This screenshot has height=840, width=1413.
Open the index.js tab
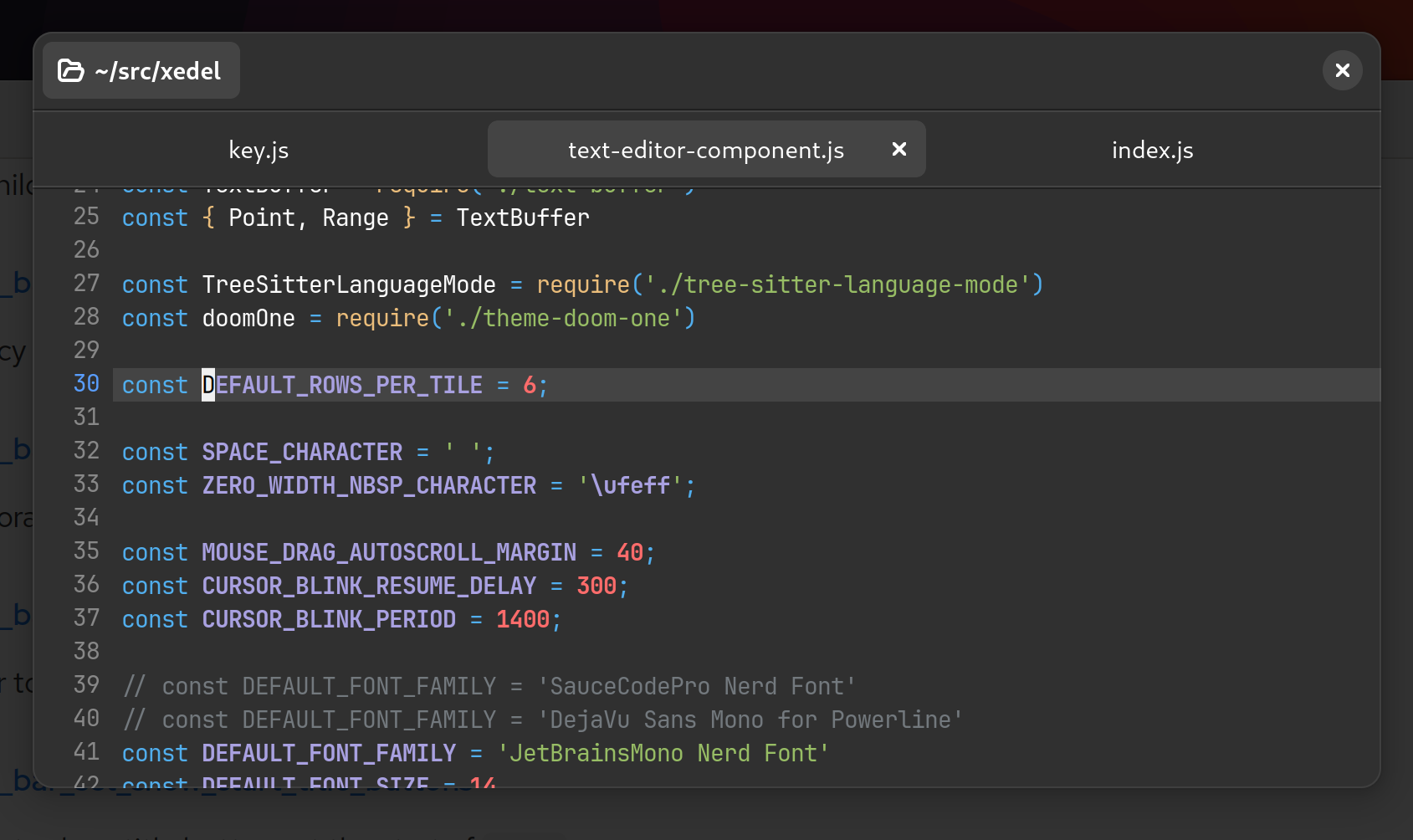(1152, 150)
